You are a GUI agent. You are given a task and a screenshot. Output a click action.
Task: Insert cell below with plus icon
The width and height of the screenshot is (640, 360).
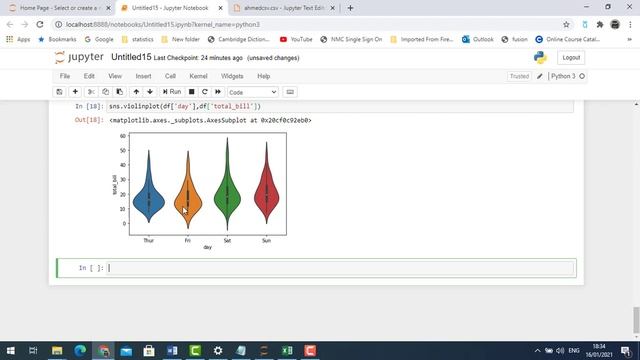click(x=75, y=92)
